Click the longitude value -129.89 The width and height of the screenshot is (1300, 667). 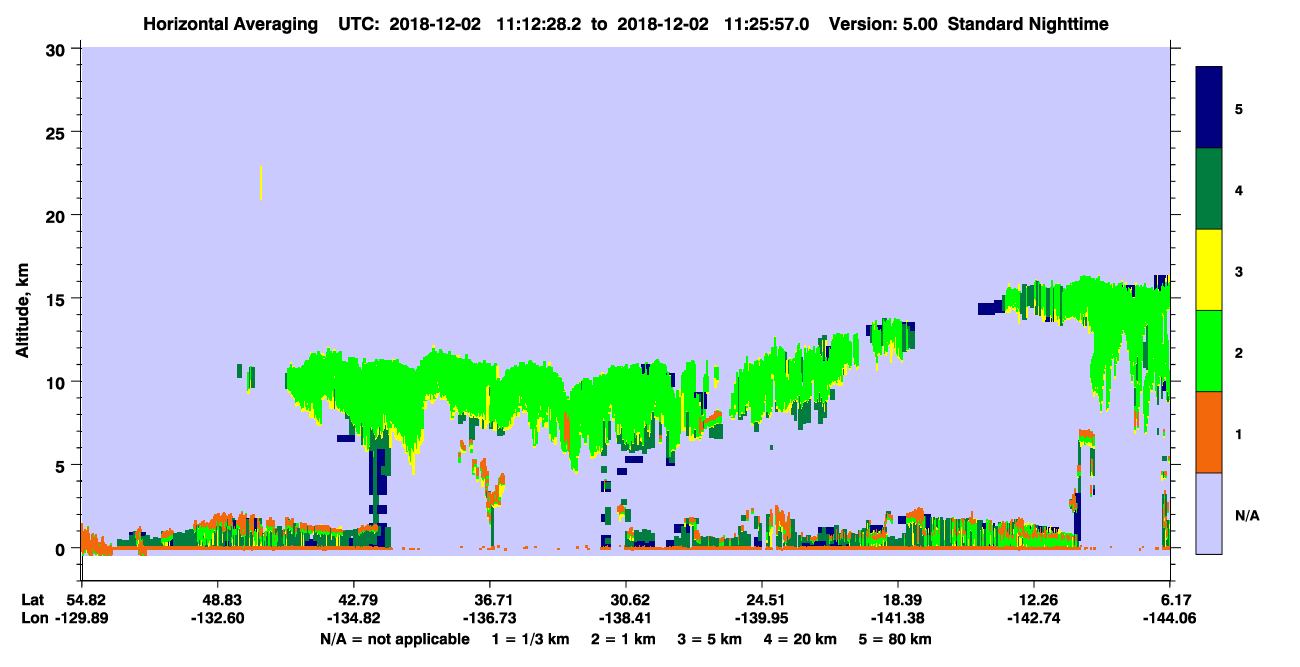(x=83, y=618)
